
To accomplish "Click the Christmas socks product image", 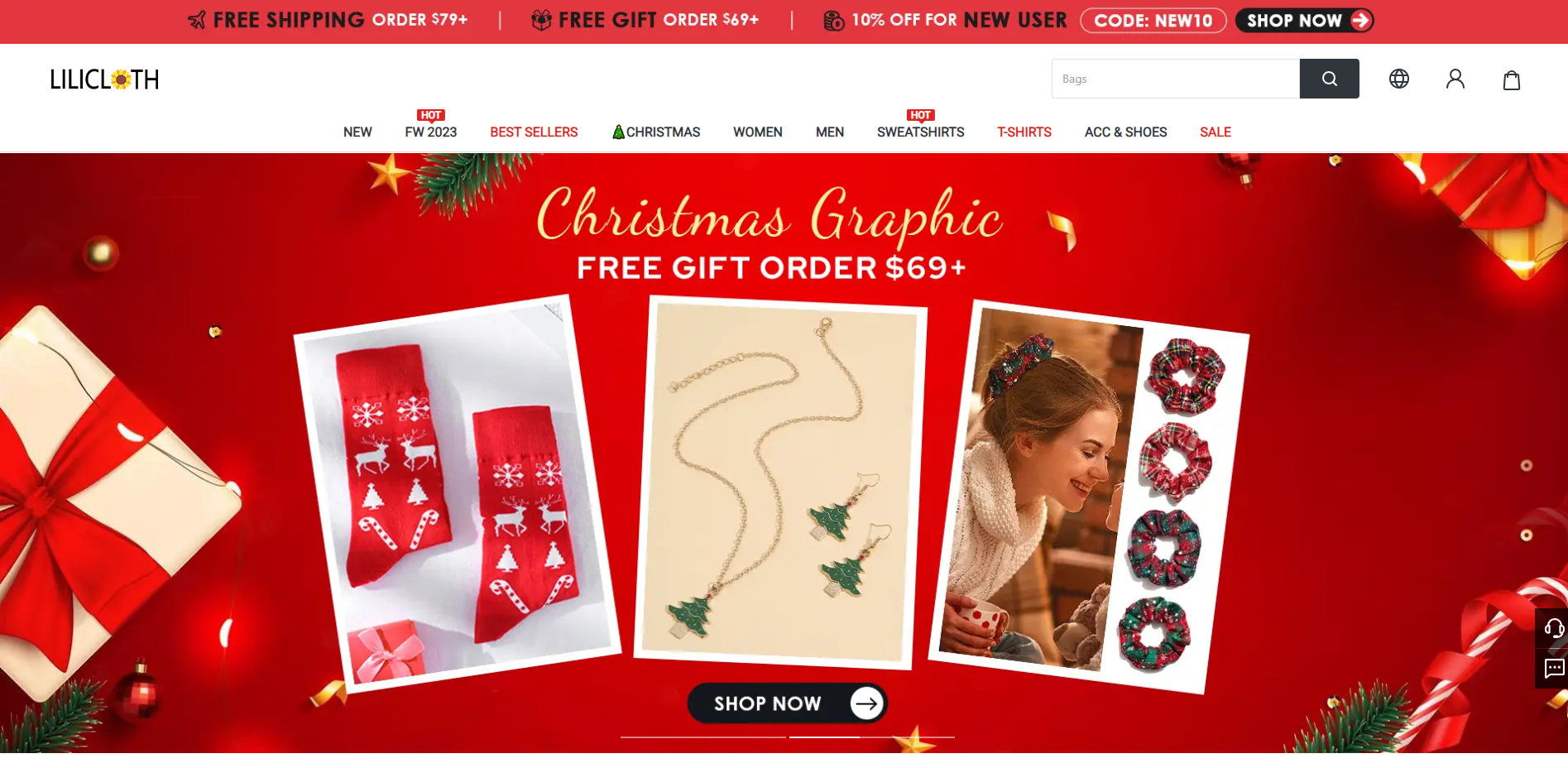I will 457,493.
